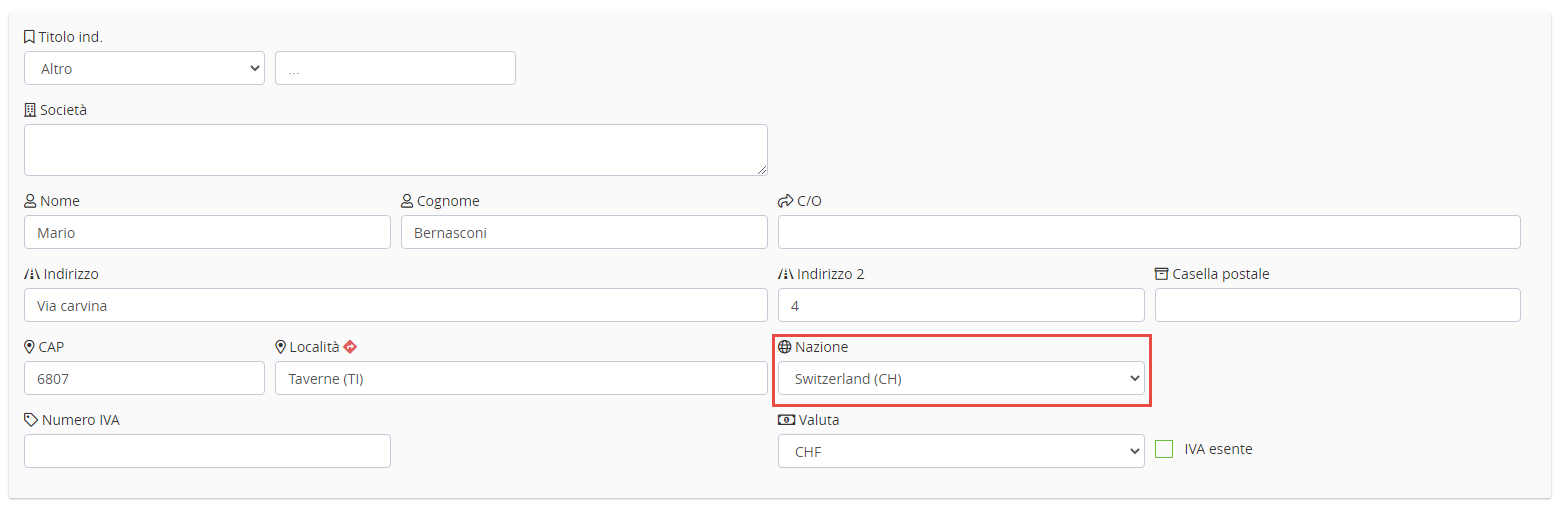
Task: Click the share arrow icon beside C/O
Action: 785,201
